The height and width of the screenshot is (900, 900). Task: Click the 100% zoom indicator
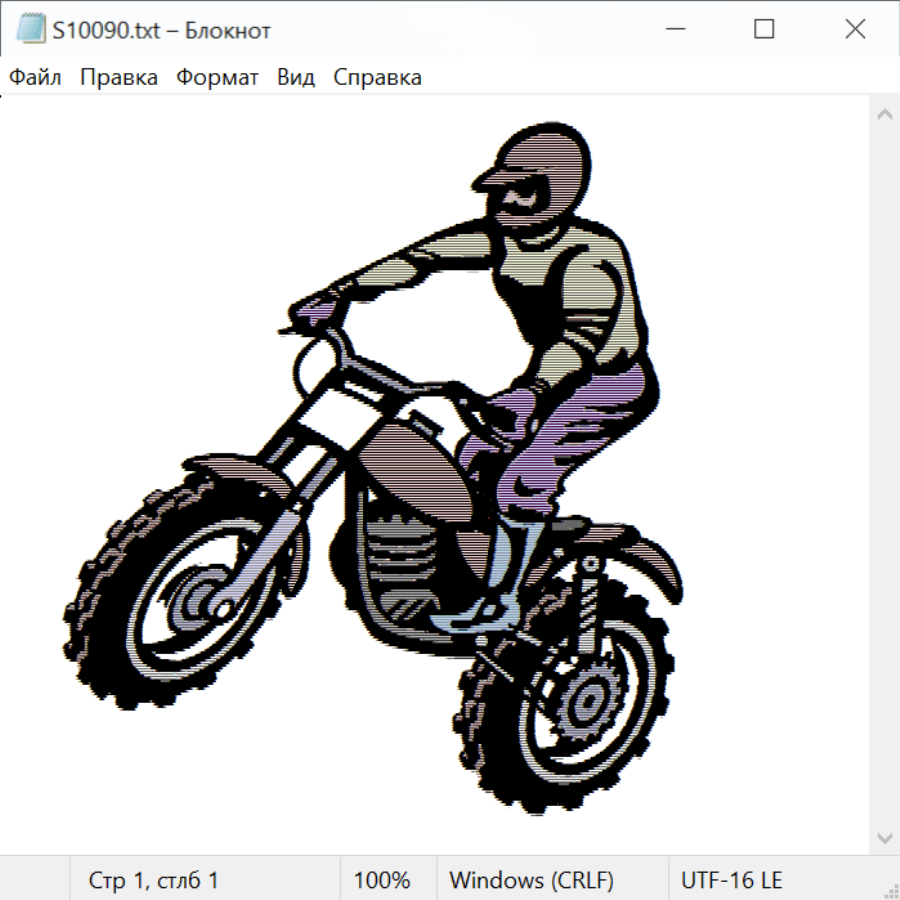tap(382, 880)
